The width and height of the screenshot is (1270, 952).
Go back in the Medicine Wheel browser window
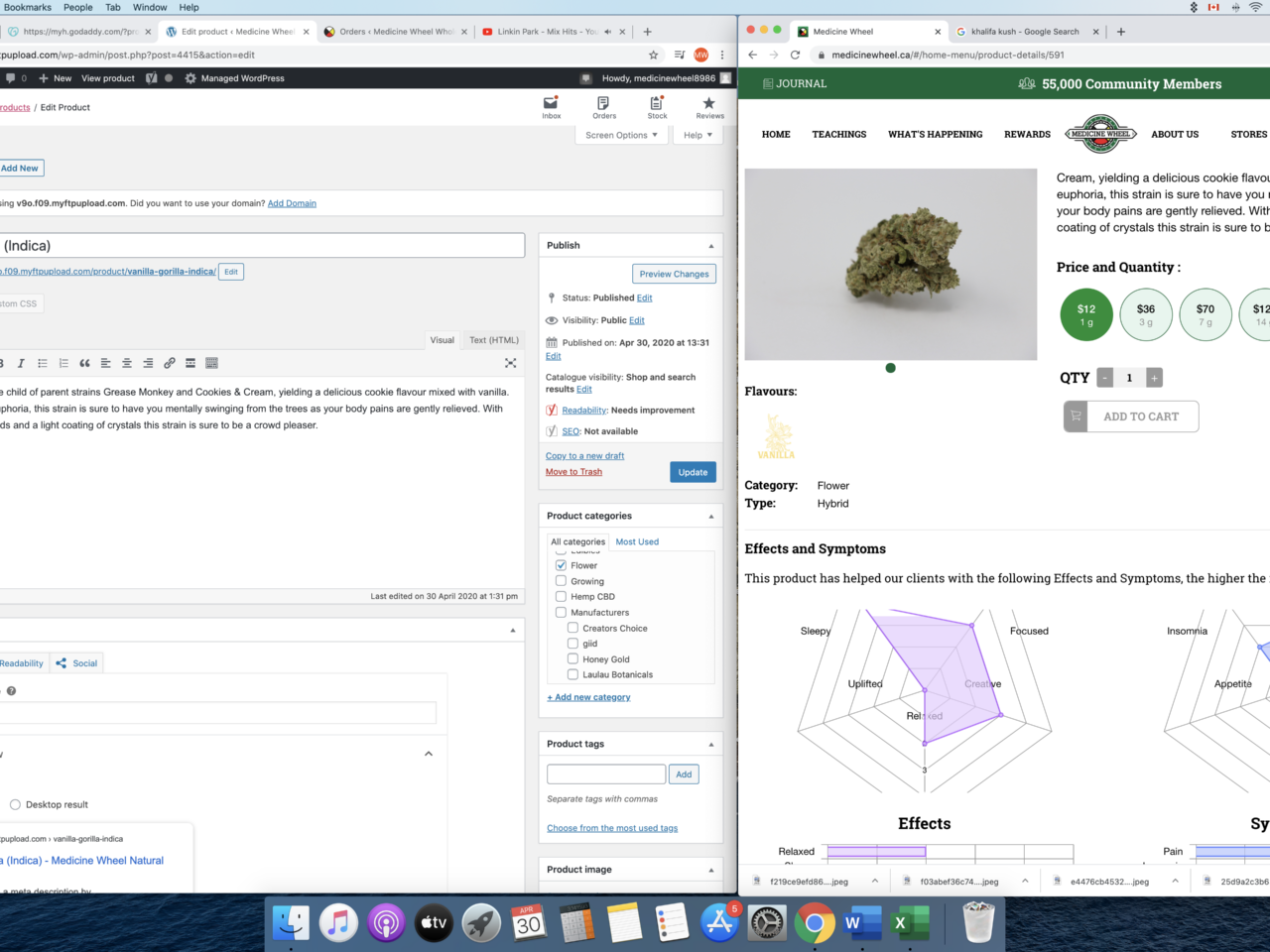pyautogui.click(x=753, y=56)
